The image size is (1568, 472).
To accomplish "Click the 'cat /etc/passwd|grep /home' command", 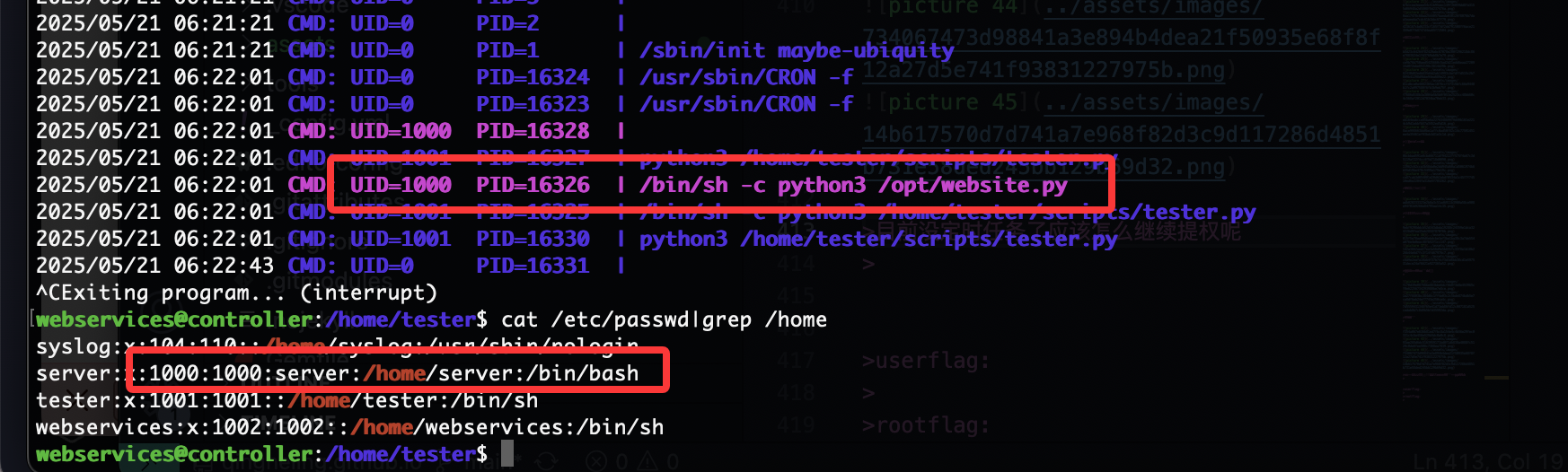I will [664, 319].
